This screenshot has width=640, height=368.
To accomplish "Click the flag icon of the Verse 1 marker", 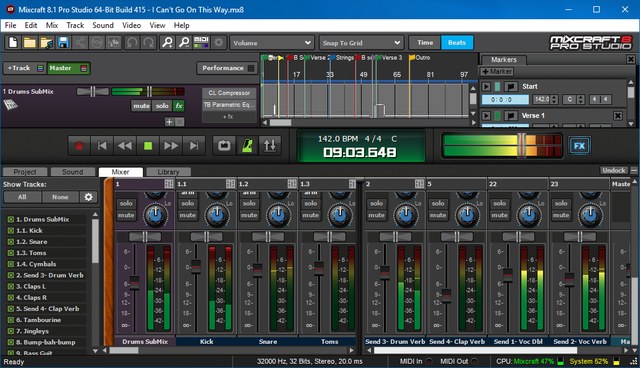I will (510, 116).
